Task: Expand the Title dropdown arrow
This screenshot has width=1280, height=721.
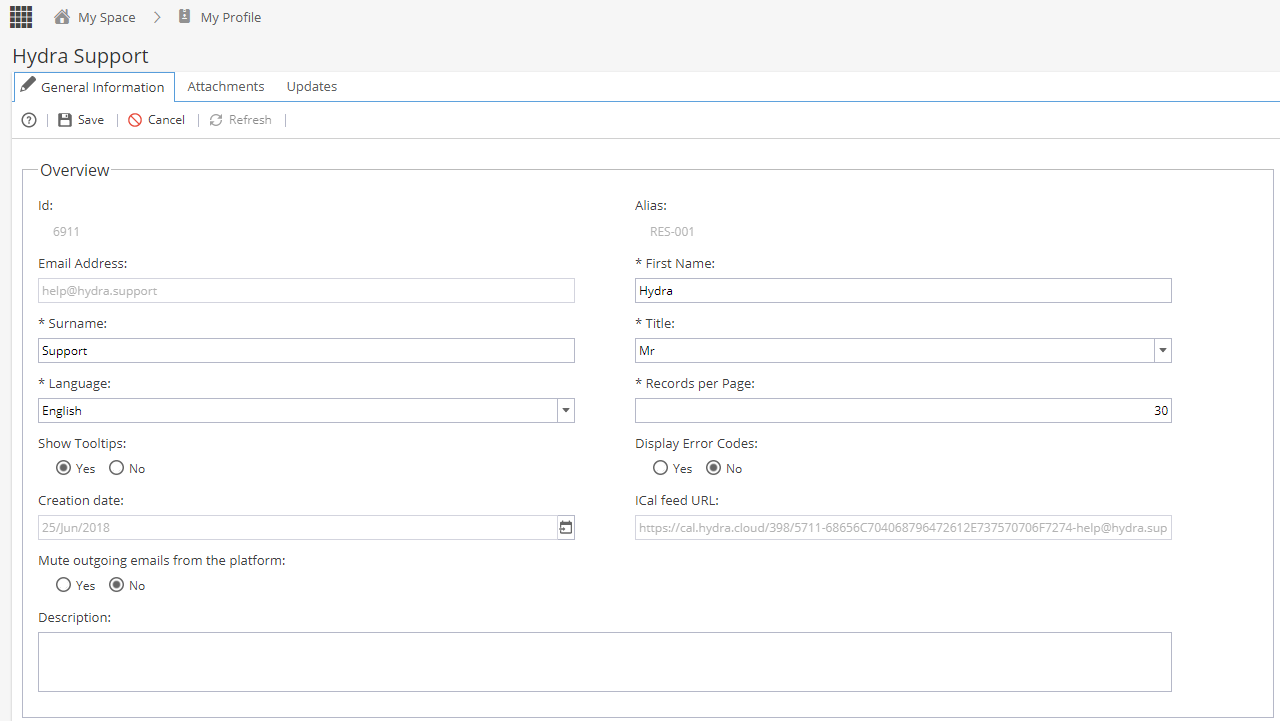Action: [1162, 351]
